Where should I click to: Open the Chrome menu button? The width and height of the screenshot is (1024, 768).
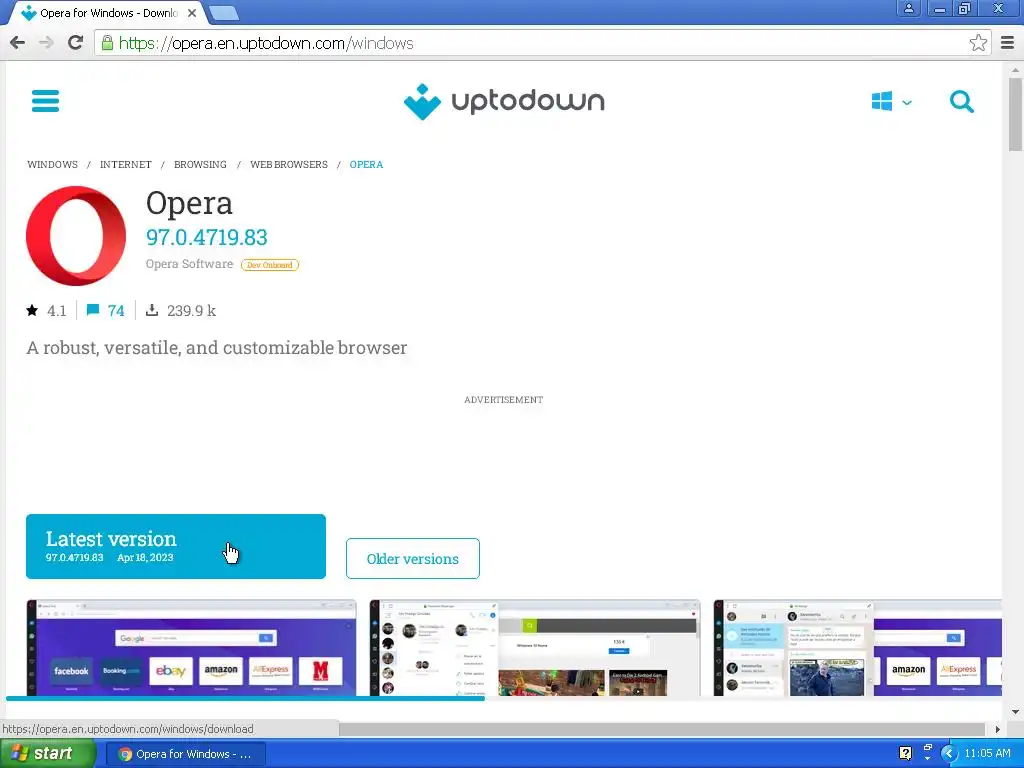tap(1007, 43)
